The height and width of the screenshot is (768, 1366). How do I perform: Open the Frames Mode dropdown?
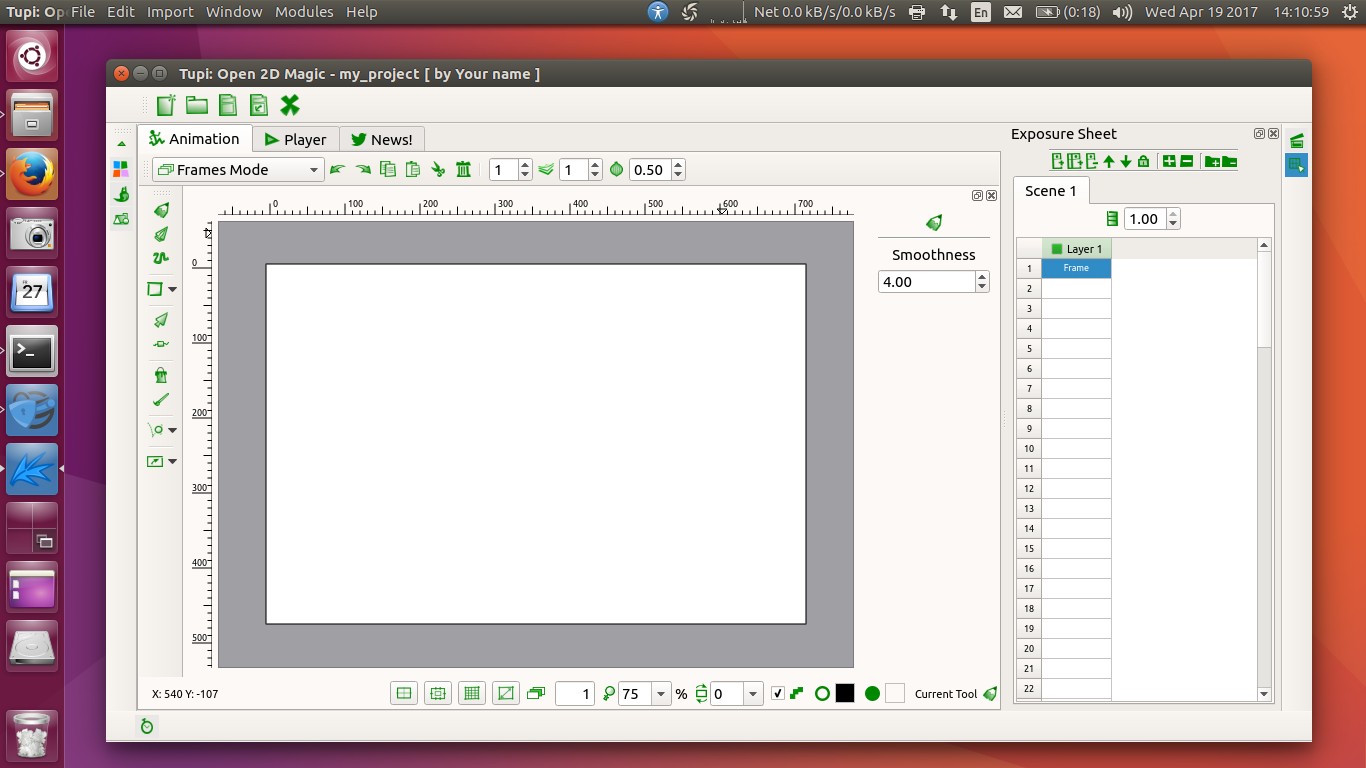(x=236, y=169)
